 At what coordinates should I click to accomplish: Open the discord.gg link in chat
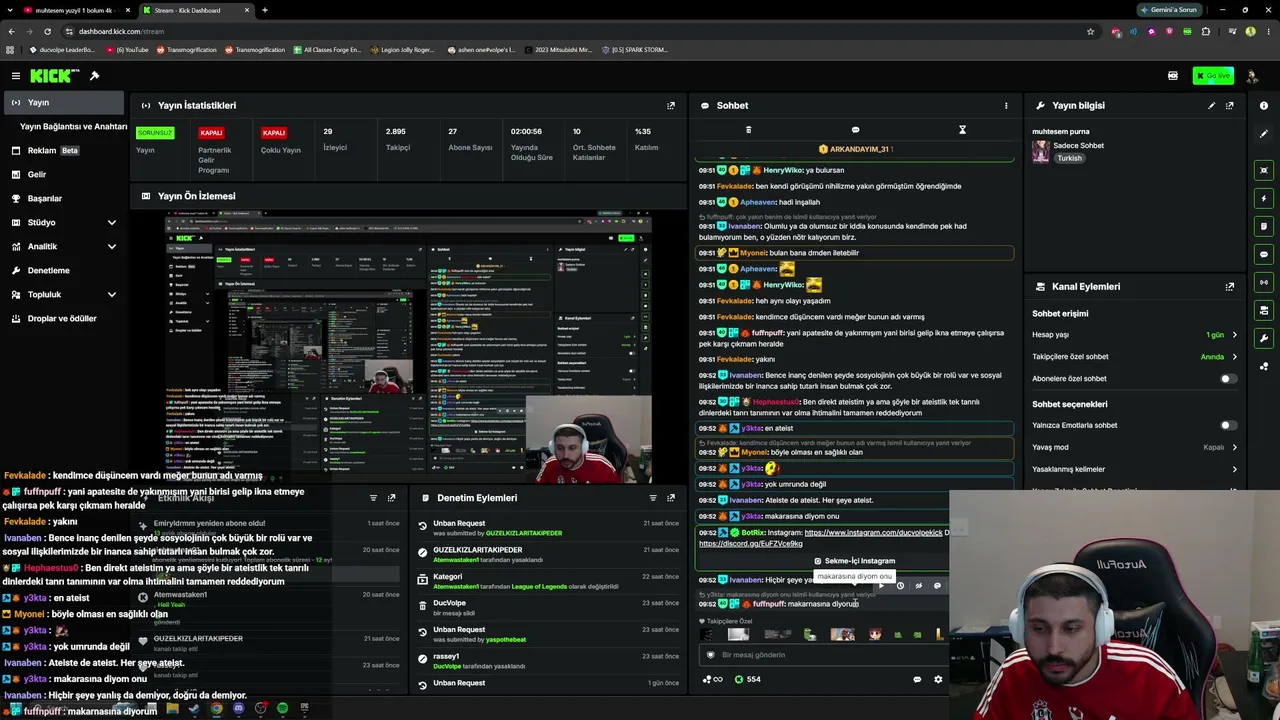750,544
